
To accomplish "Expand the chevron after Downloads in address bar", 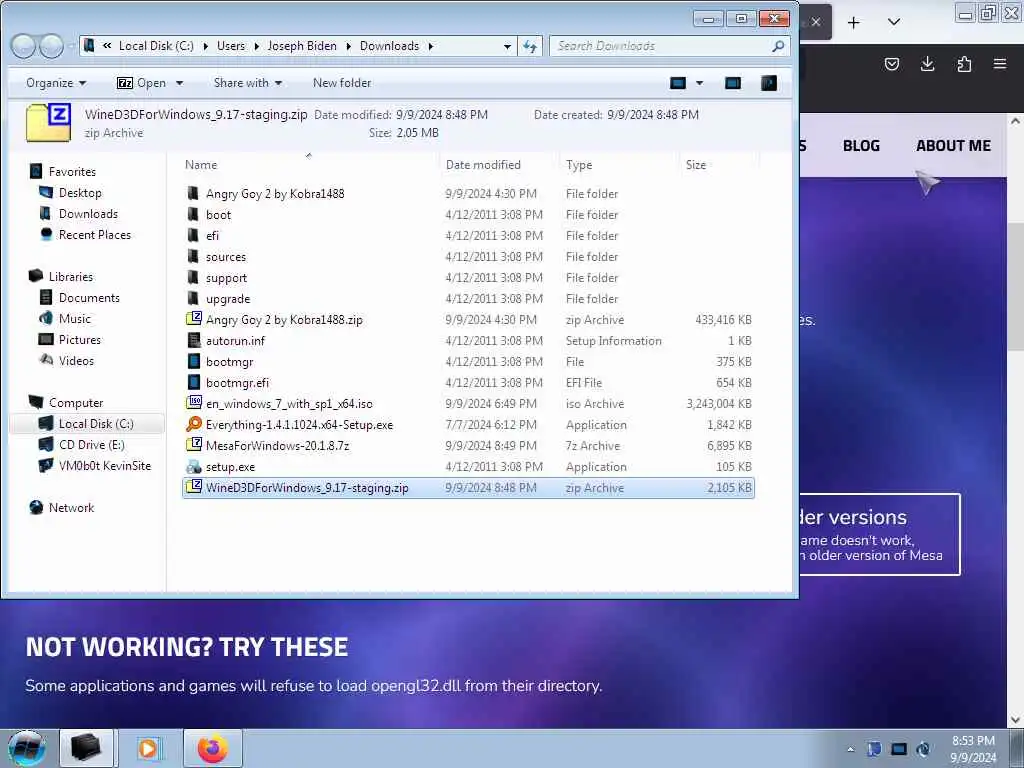I will (431, 46).
